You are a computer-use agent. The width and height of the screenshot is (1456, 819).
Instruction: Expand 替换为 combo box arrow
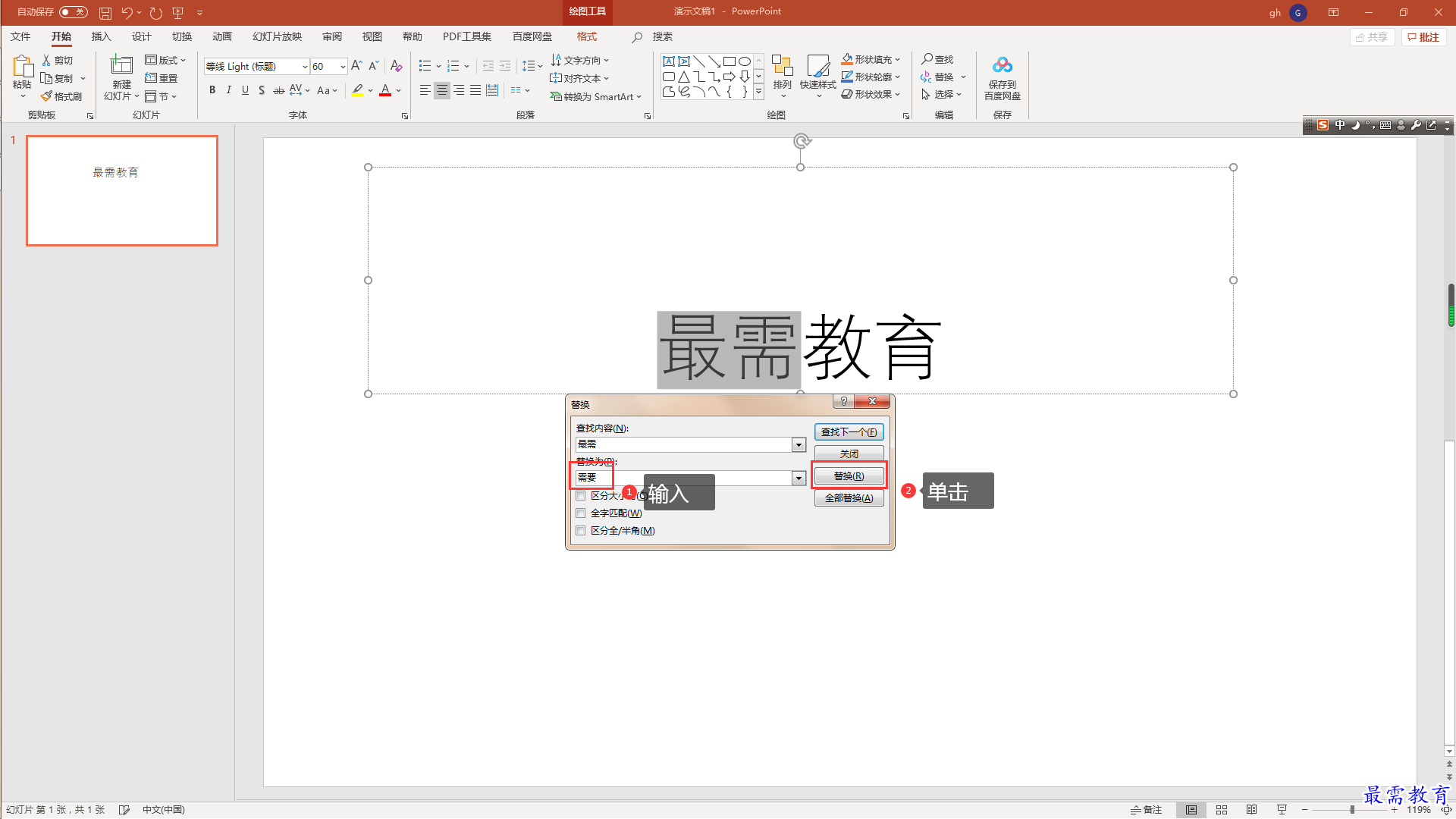[799, 479]
